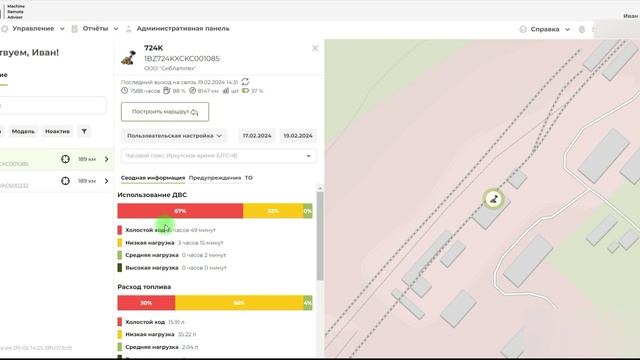
Task: Click the Расход топлива heading
Action: pos(144,287)
